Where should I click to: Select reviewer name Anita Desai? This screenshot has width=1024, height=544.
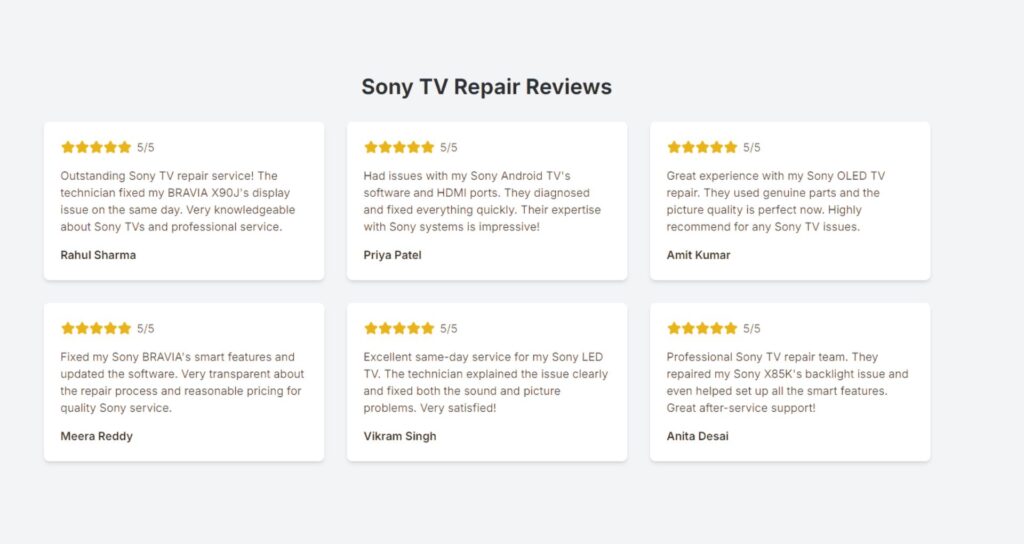[x=697, y=436]
